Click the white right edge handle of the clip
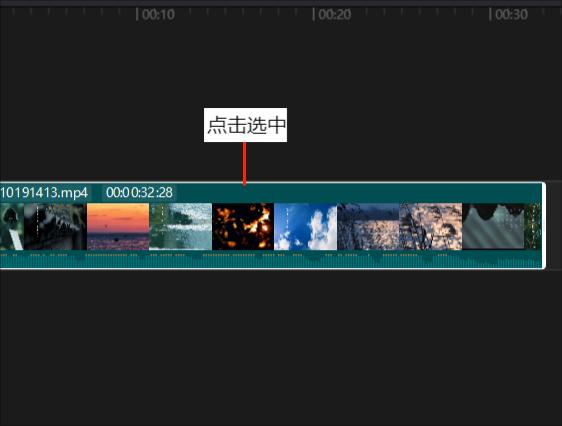562x426 pixels. pos(544,225)
